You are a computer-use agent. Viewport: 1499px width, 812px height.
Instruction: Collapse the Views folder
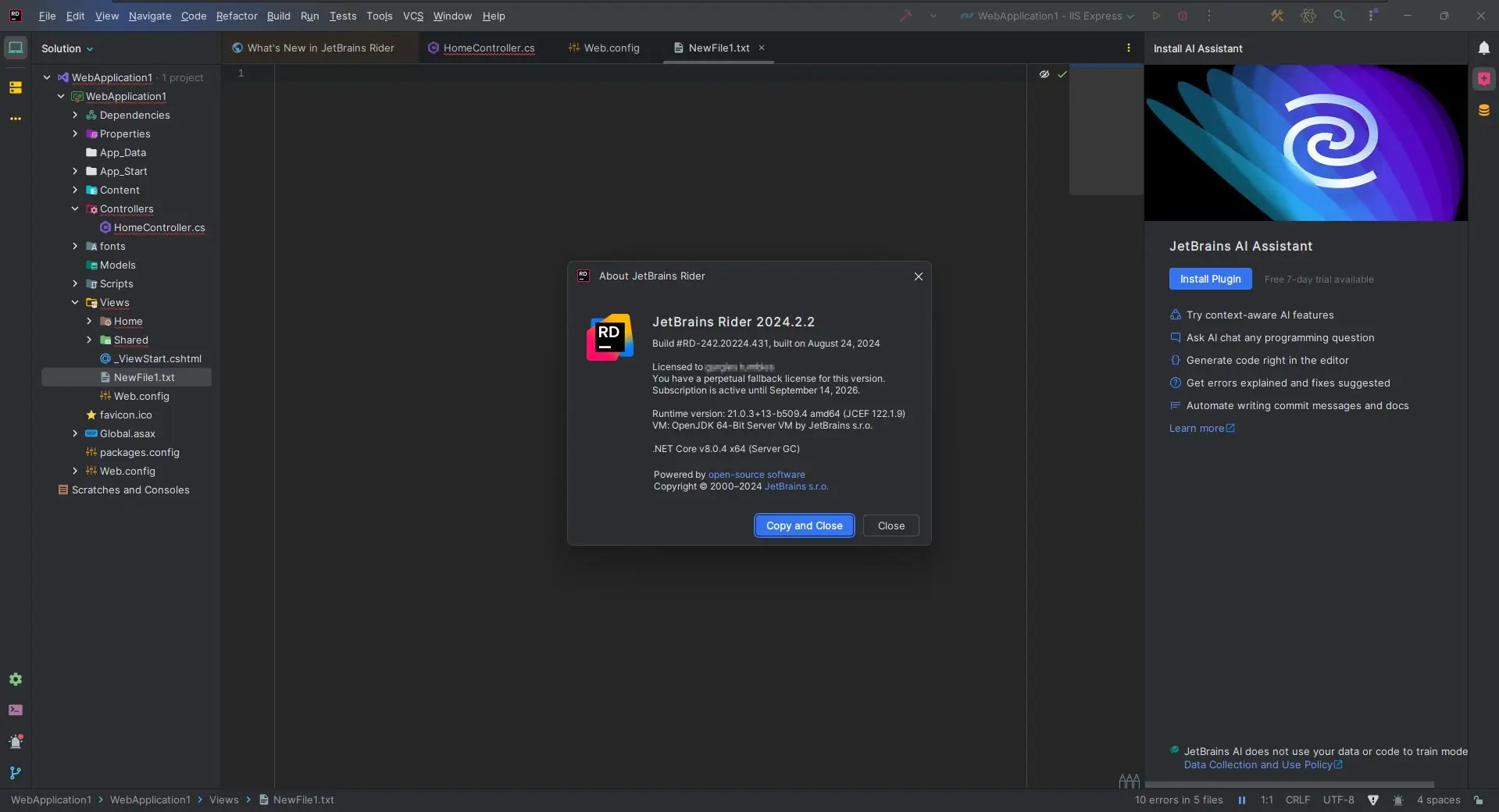coord(75,302)
